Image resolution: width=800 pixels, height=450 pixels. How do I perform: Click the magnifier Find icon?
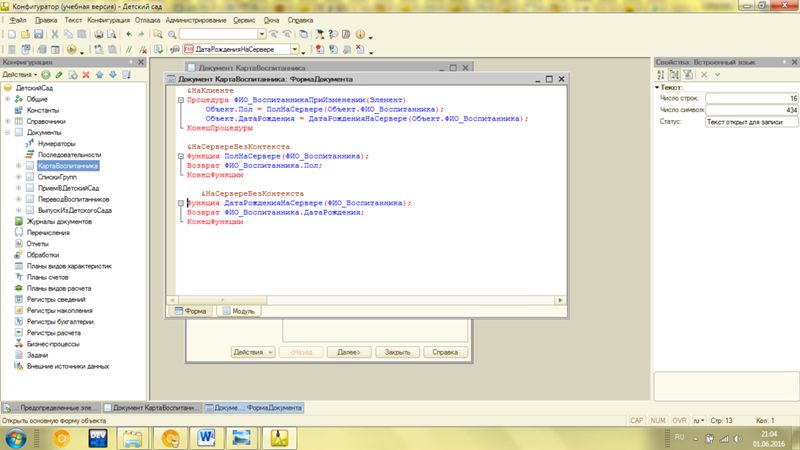[172, 34]
